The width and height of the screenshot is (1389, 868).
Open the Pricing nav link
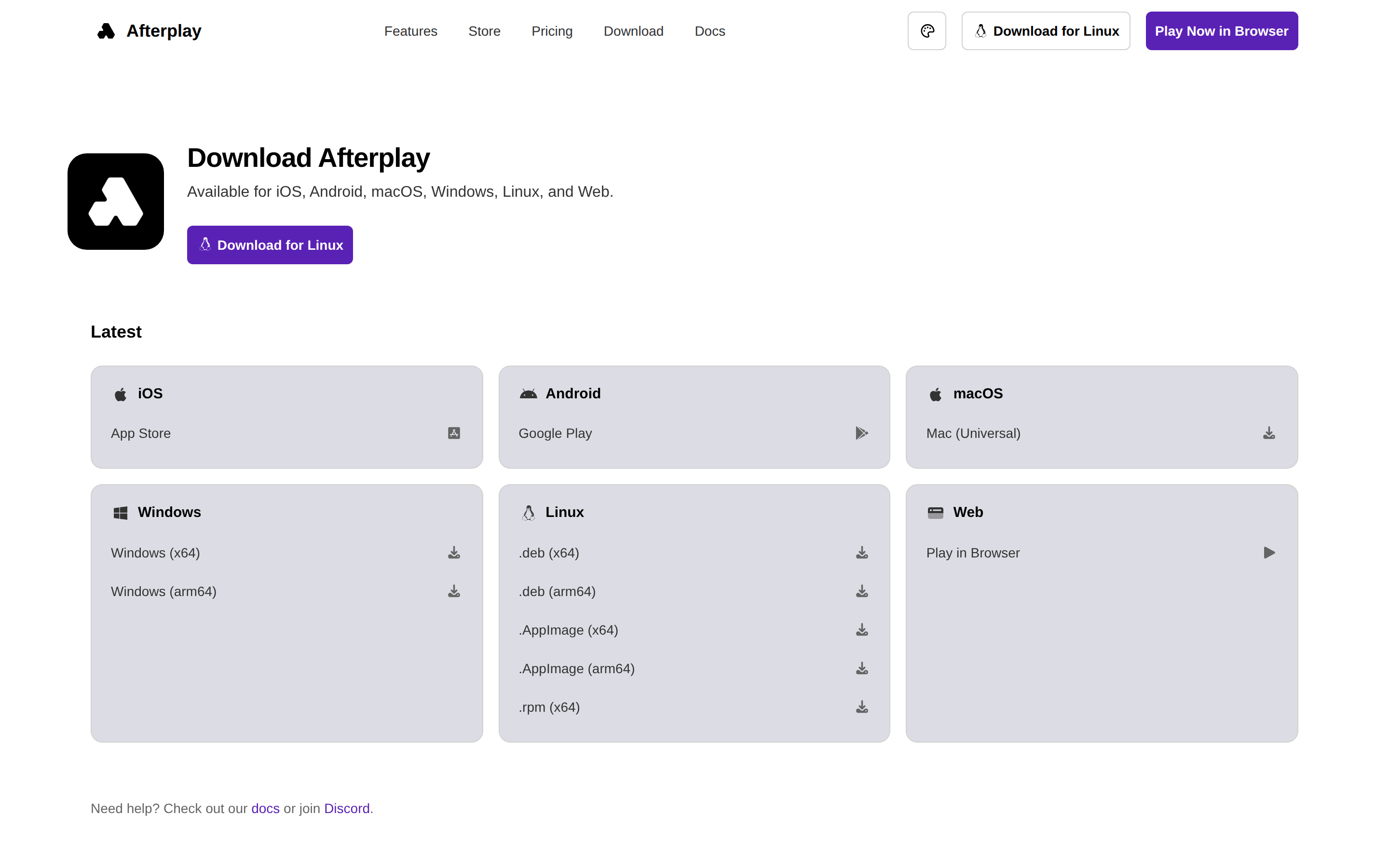[552, 31]
